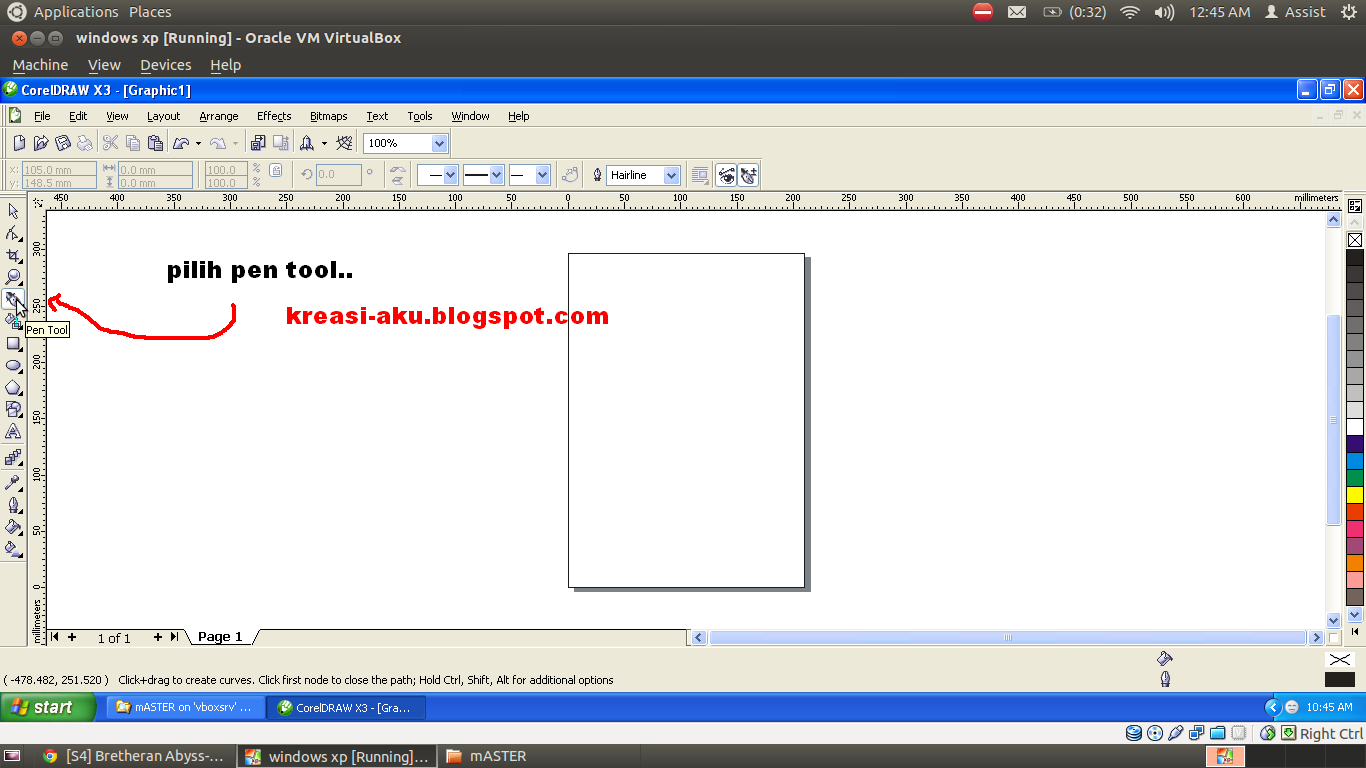Select the Pen tool
This screenshot has height=768, width=1366.
coord(13,299)
